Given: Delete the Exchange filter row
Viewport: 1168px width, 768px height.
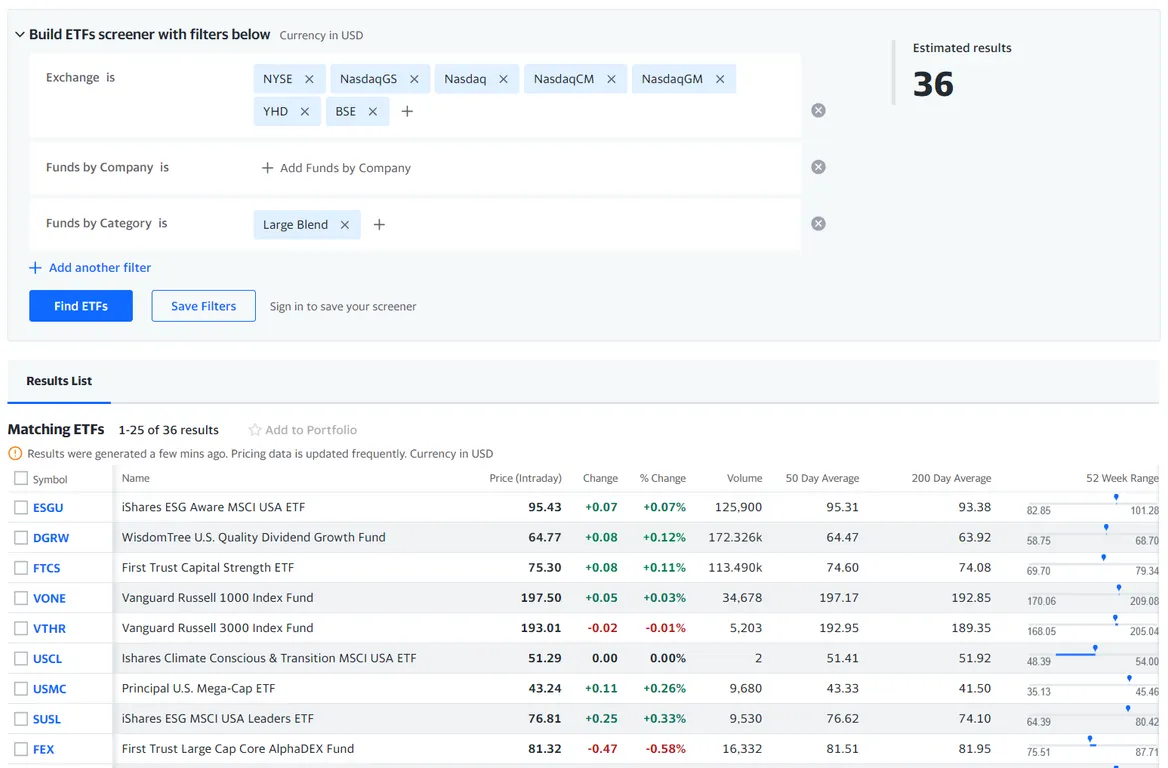Looking at the screenshot, I should 818,110.
